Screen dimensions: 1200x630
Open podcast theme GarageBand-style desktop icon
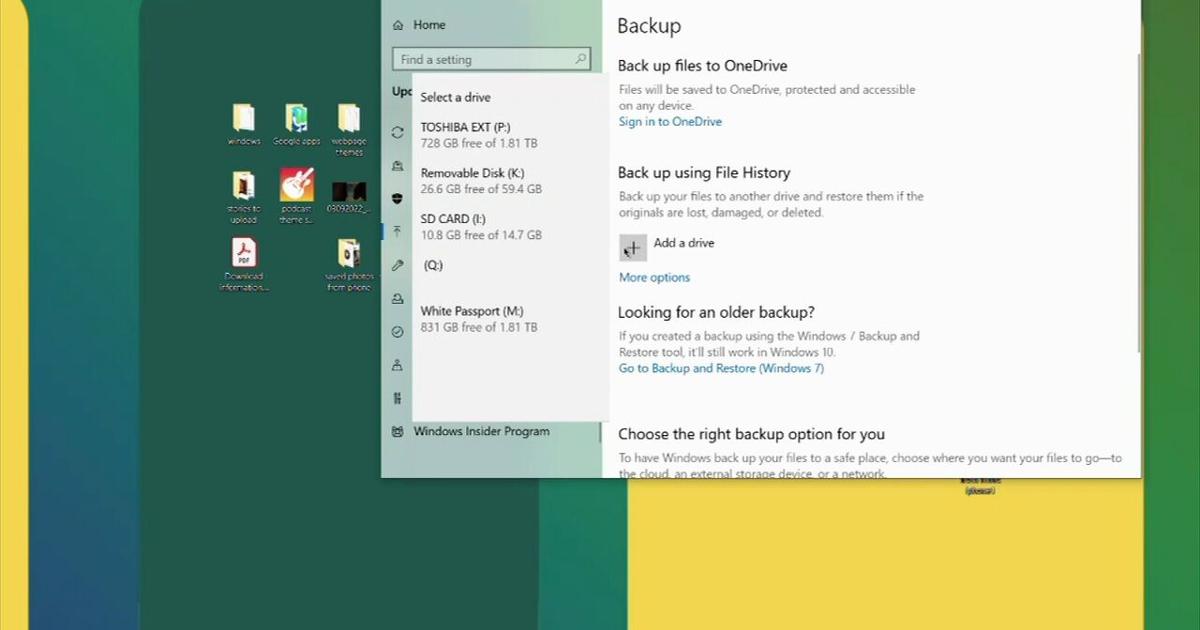click(297, 196)
